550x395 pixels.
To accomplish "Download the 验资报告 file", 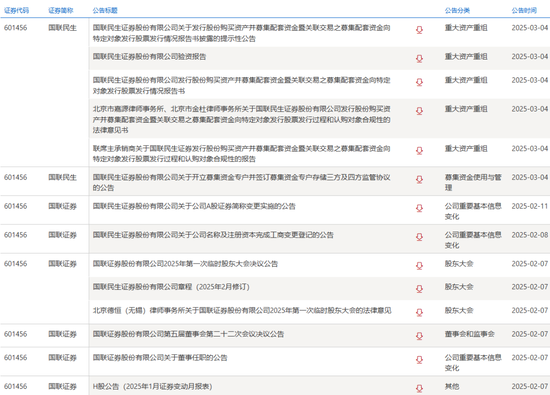I will (x=419, y=59).
